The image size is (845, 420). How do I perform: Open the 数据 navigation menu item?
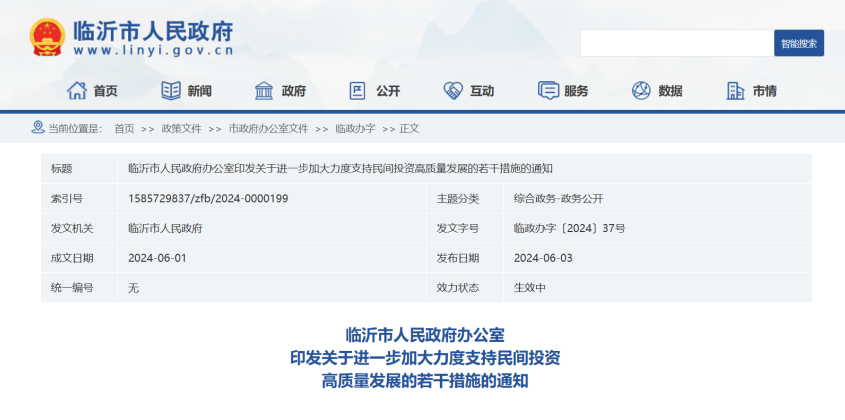pyautogui.click(x=670, y=91)
